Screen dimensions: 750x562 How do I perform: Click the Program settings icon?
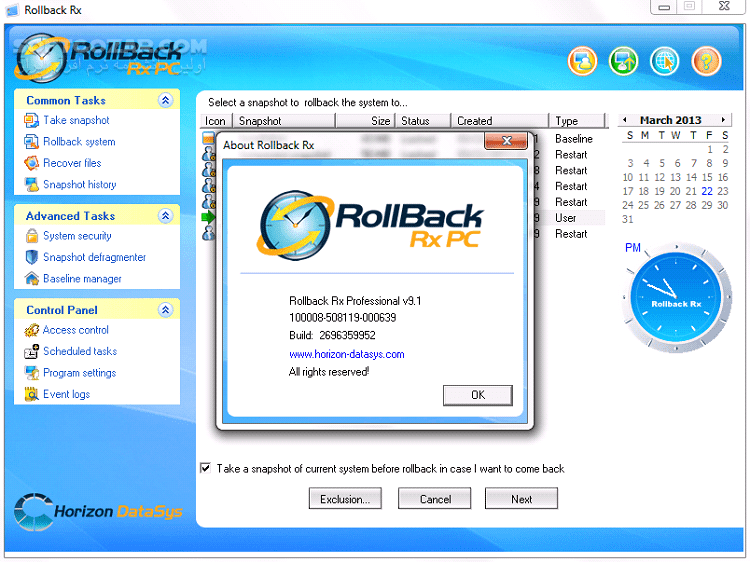pyautogui.click(x=32, y=373)
